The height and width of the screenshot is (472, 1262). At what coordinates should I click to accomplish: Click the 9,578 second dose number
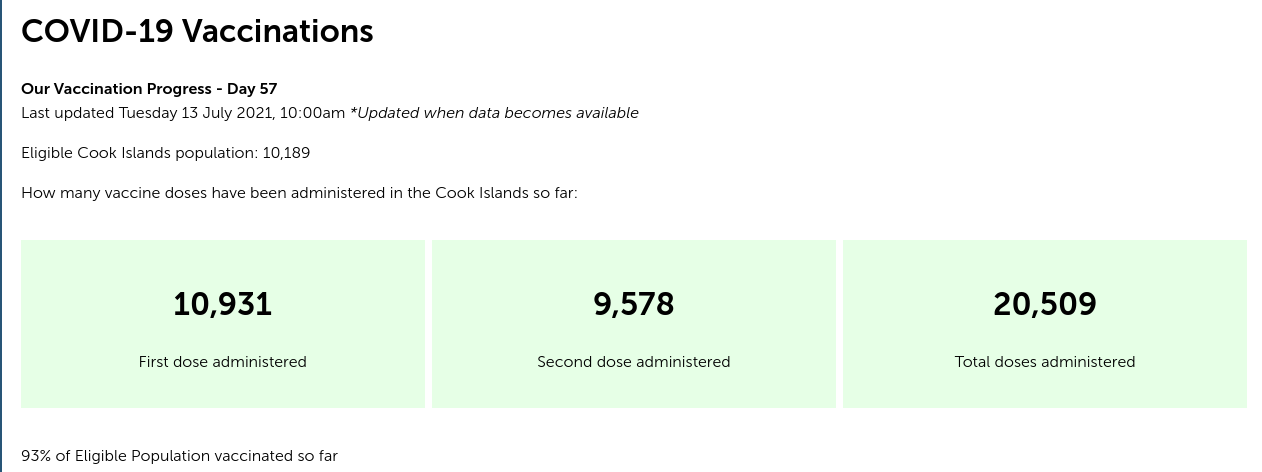pos(634,304)
